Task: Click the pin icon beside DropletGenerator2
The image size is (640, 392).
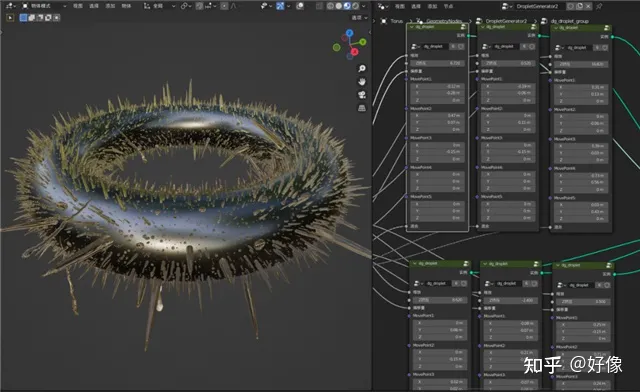Action: tap(599, 6)
